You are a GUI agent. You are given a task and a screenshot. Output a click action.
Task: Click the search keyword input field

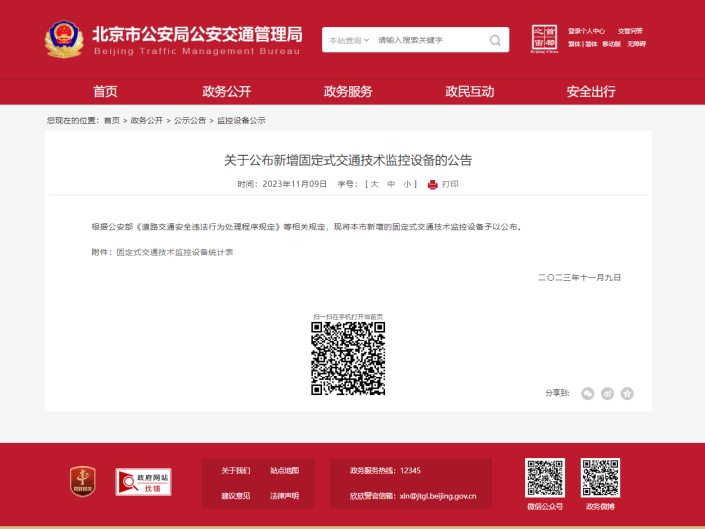click(x=431, y=40)
